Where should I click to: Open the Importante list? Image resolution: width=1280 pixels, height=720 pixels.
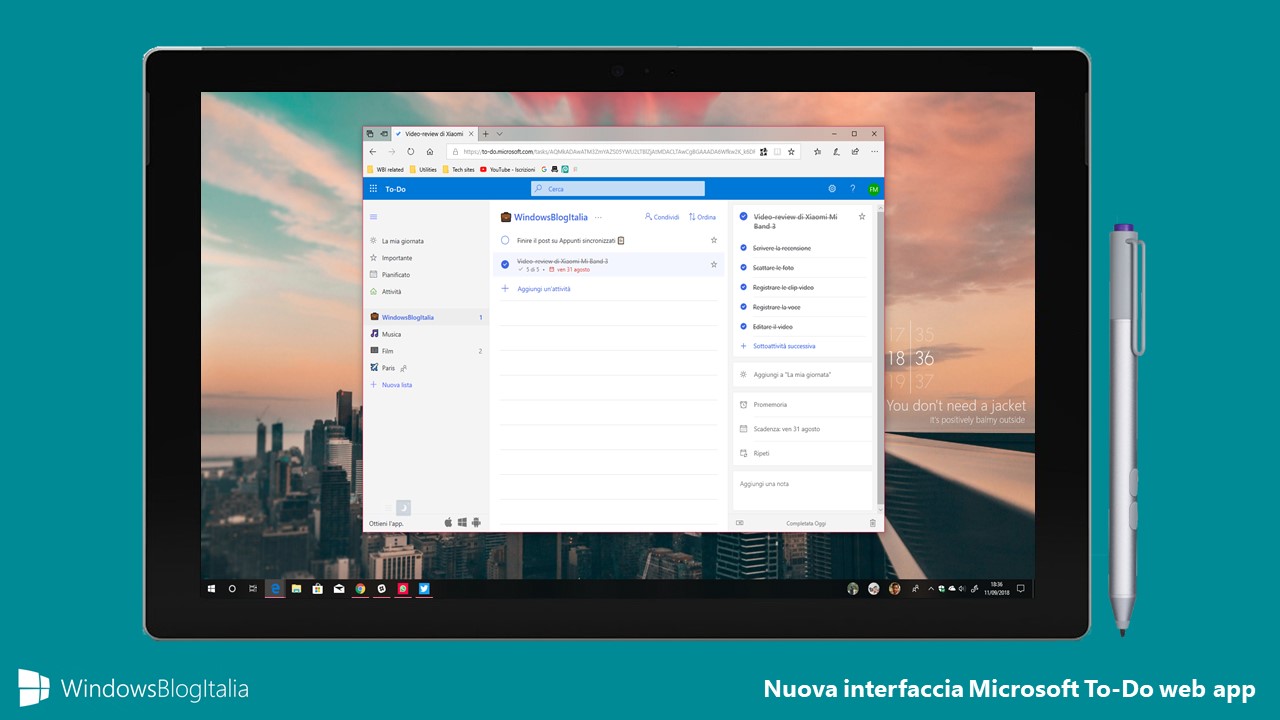click(x=426, y=258)
